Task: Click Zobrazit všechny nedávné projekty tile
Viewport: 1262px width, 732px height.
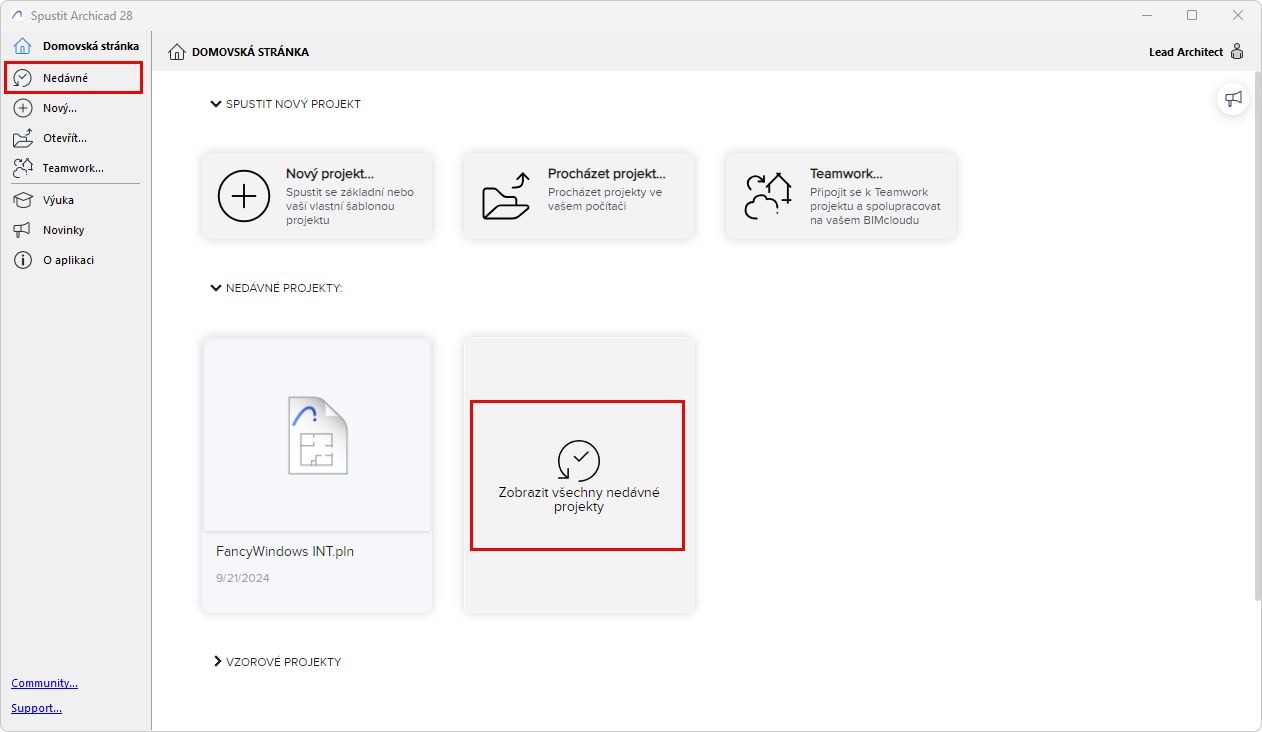Action: click(578, 475)
